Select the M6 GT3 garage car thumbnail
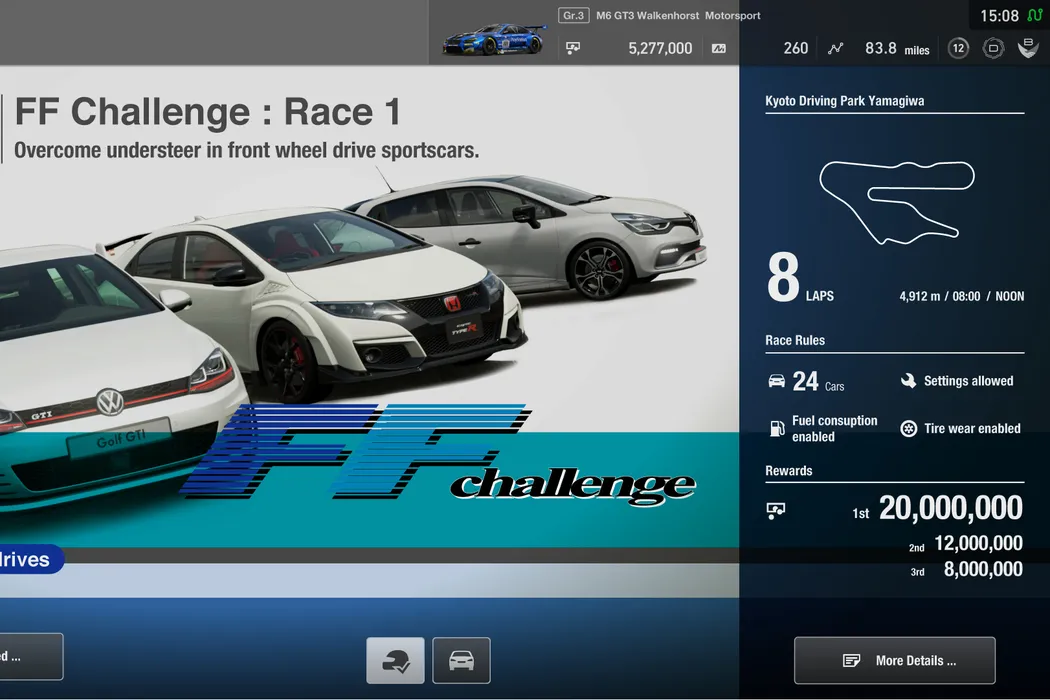 coord(495,40)
